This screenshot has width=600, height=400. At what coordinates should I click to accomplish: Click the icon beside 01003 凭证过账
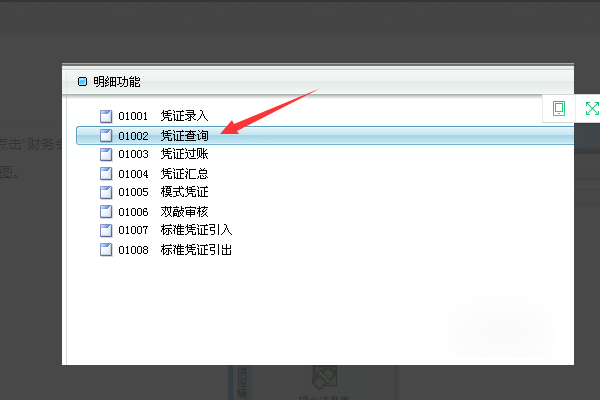pos(106,154)
